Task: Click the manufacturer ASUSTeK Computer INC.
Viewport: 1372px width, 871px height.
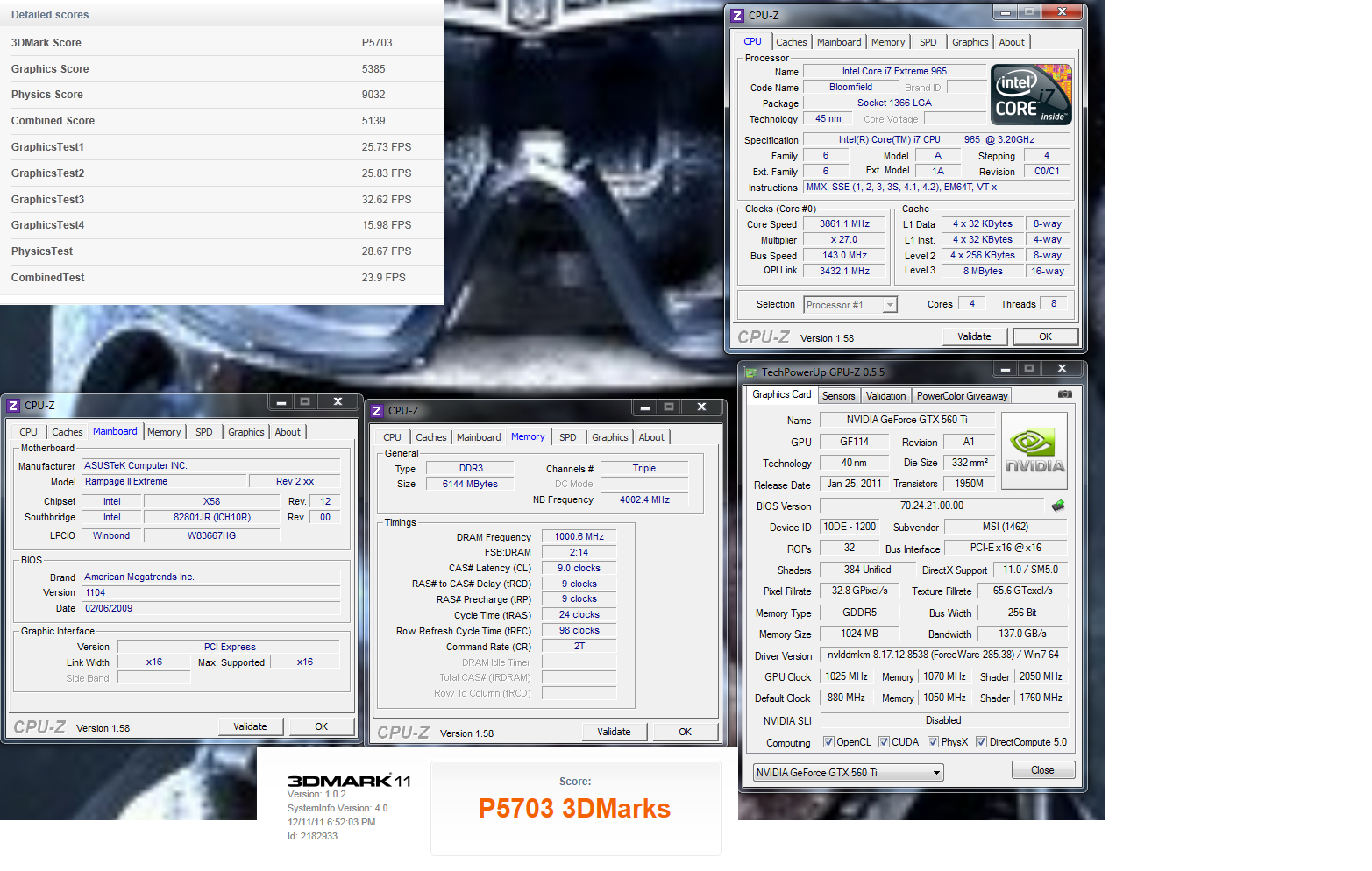Action: coord(210,465)
